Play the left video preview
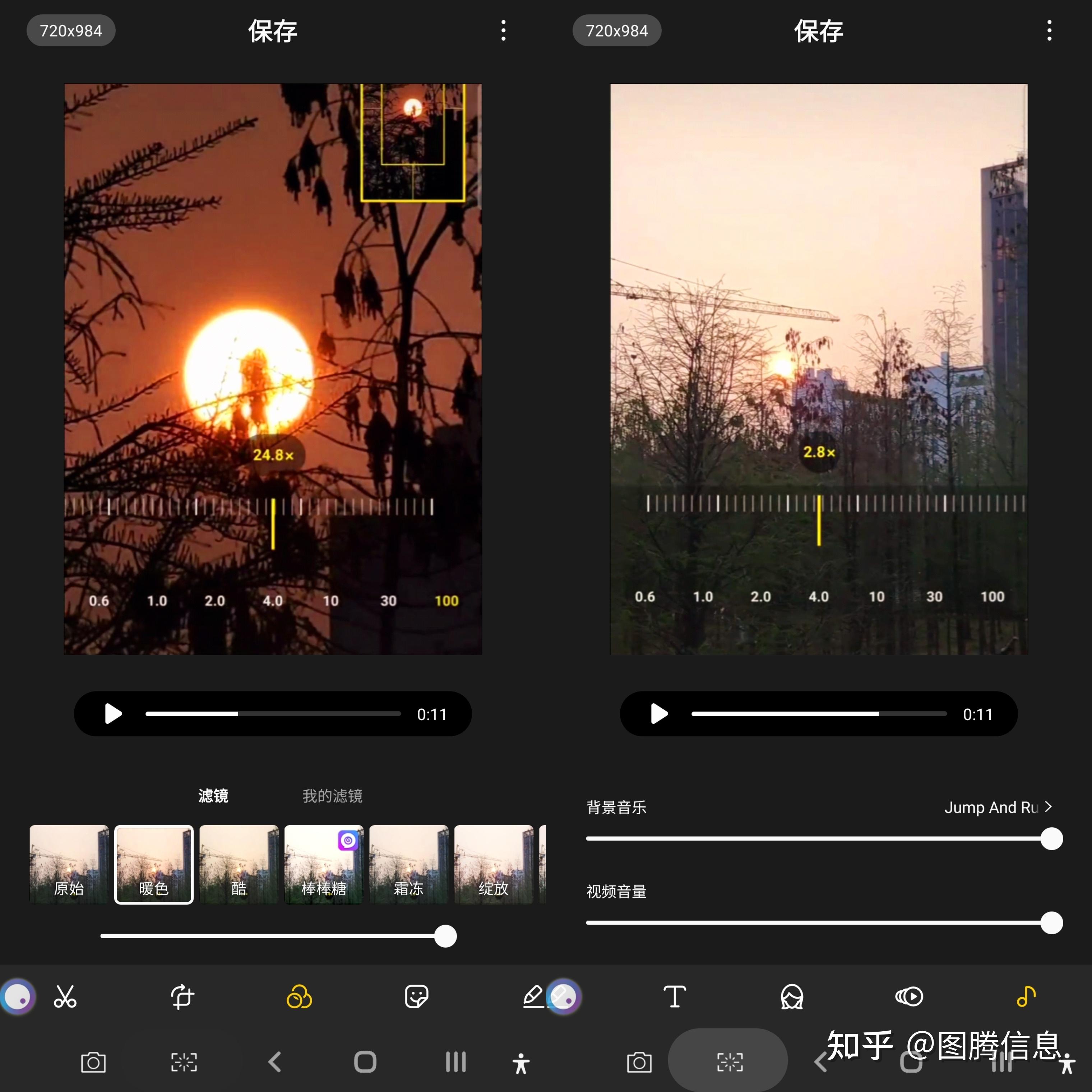This screenshot has width=1092, height=1092. point(113,714)
